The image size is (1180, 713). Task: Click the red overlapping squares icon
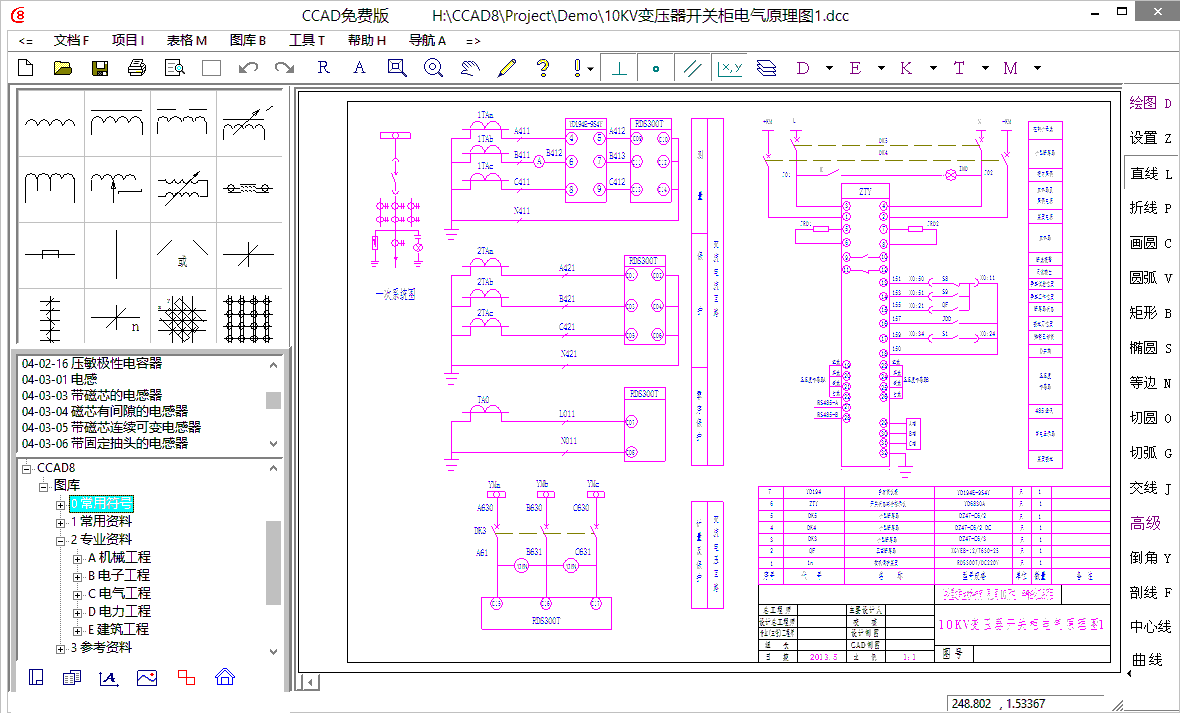(x=186, y=677)
